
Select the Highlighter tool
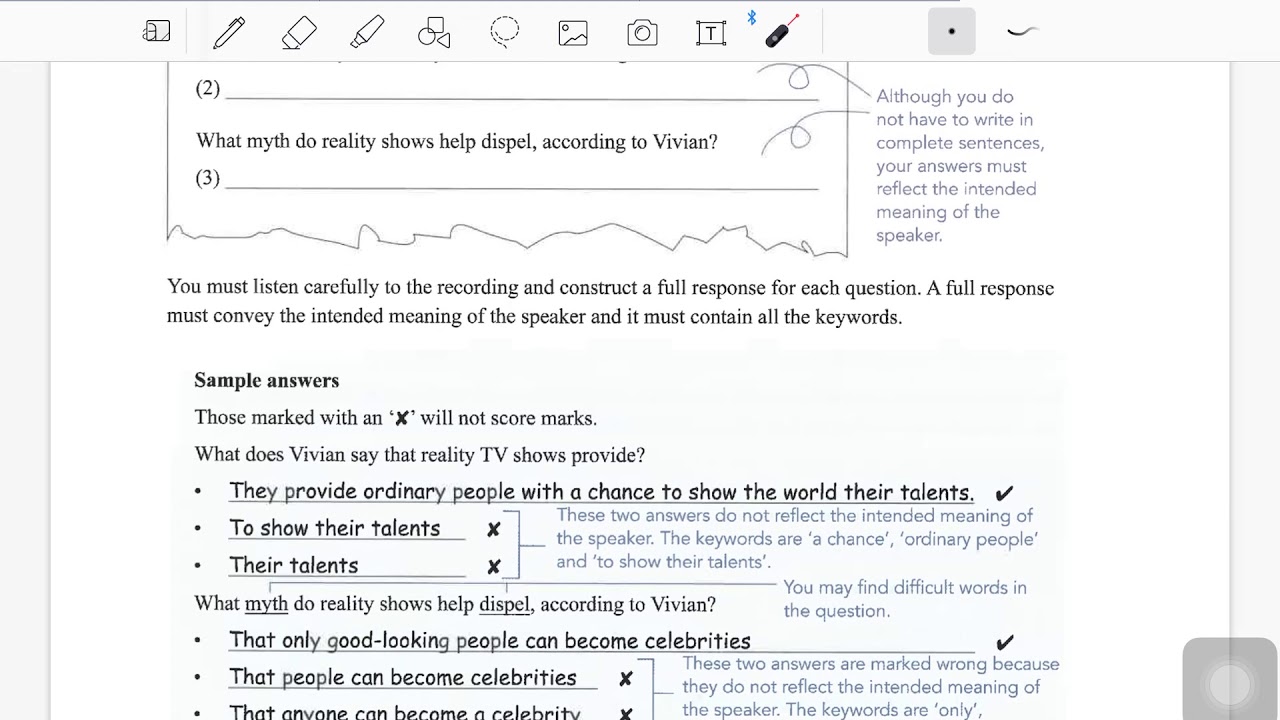point(367,32)
